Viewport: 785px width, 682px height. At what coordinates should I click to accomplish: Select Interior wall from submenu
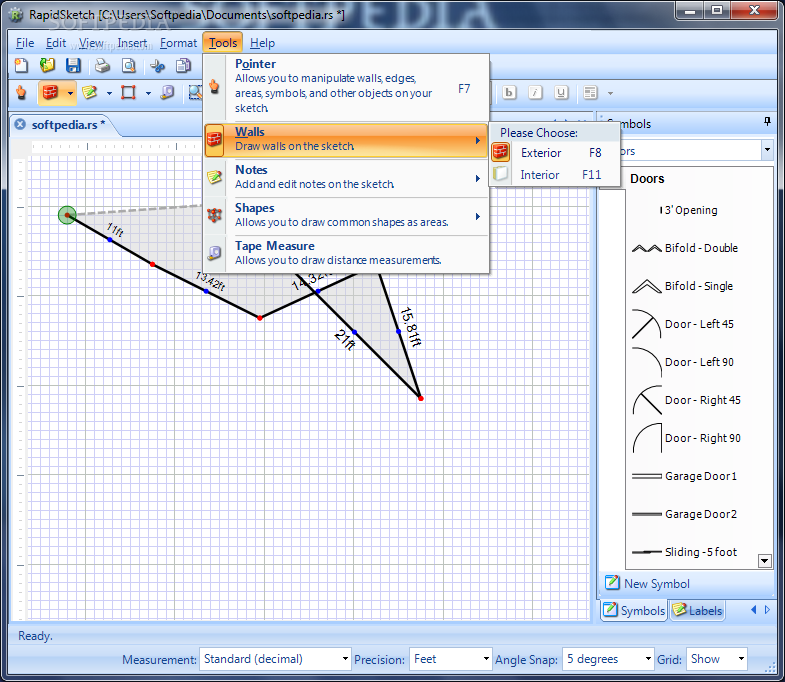pyautogui.click(x=554, y=175)
